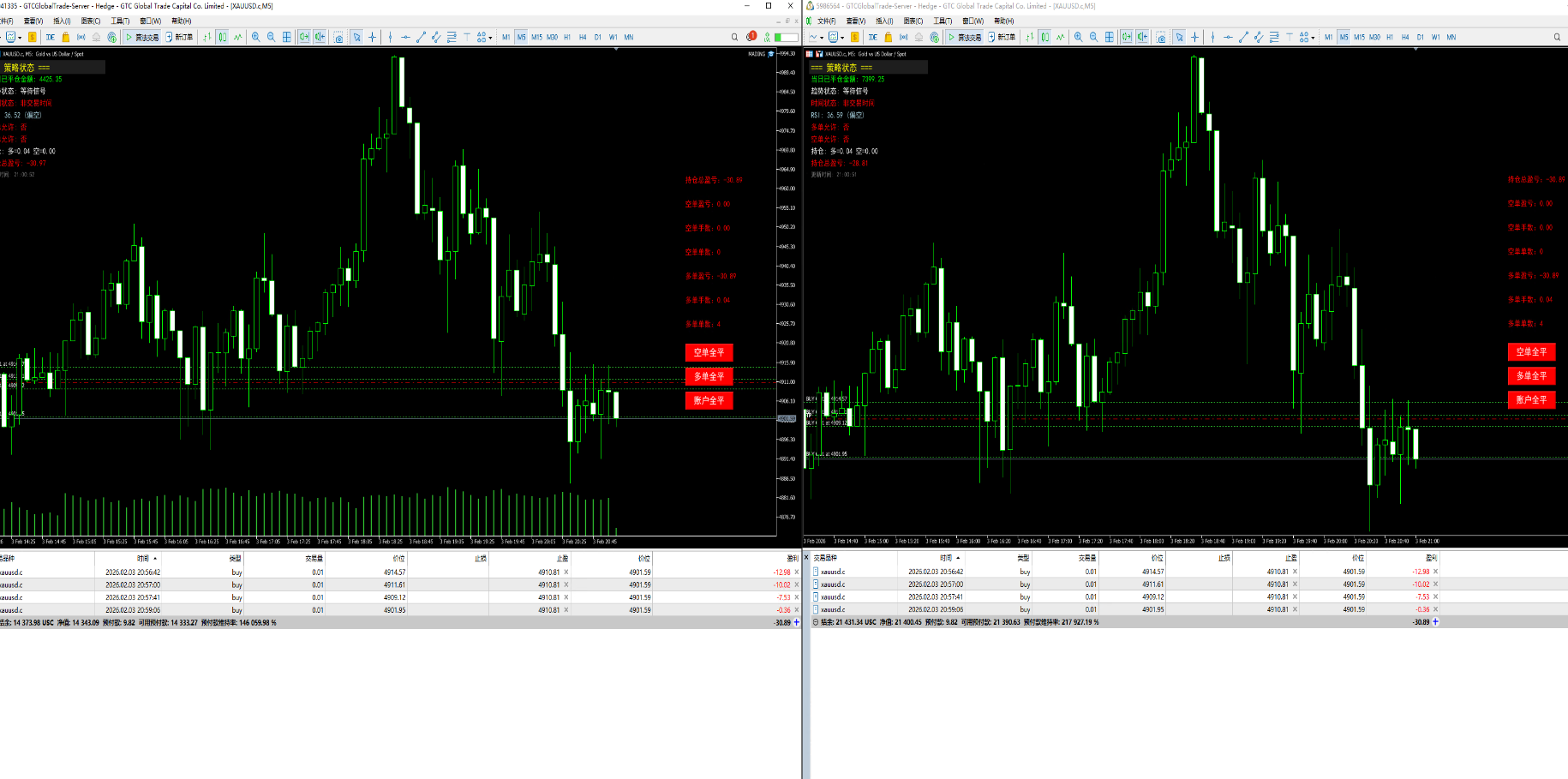Click 多单全平 button on right chart
The width and height of the screenshot is (1568, 779).
[1531, 375]
